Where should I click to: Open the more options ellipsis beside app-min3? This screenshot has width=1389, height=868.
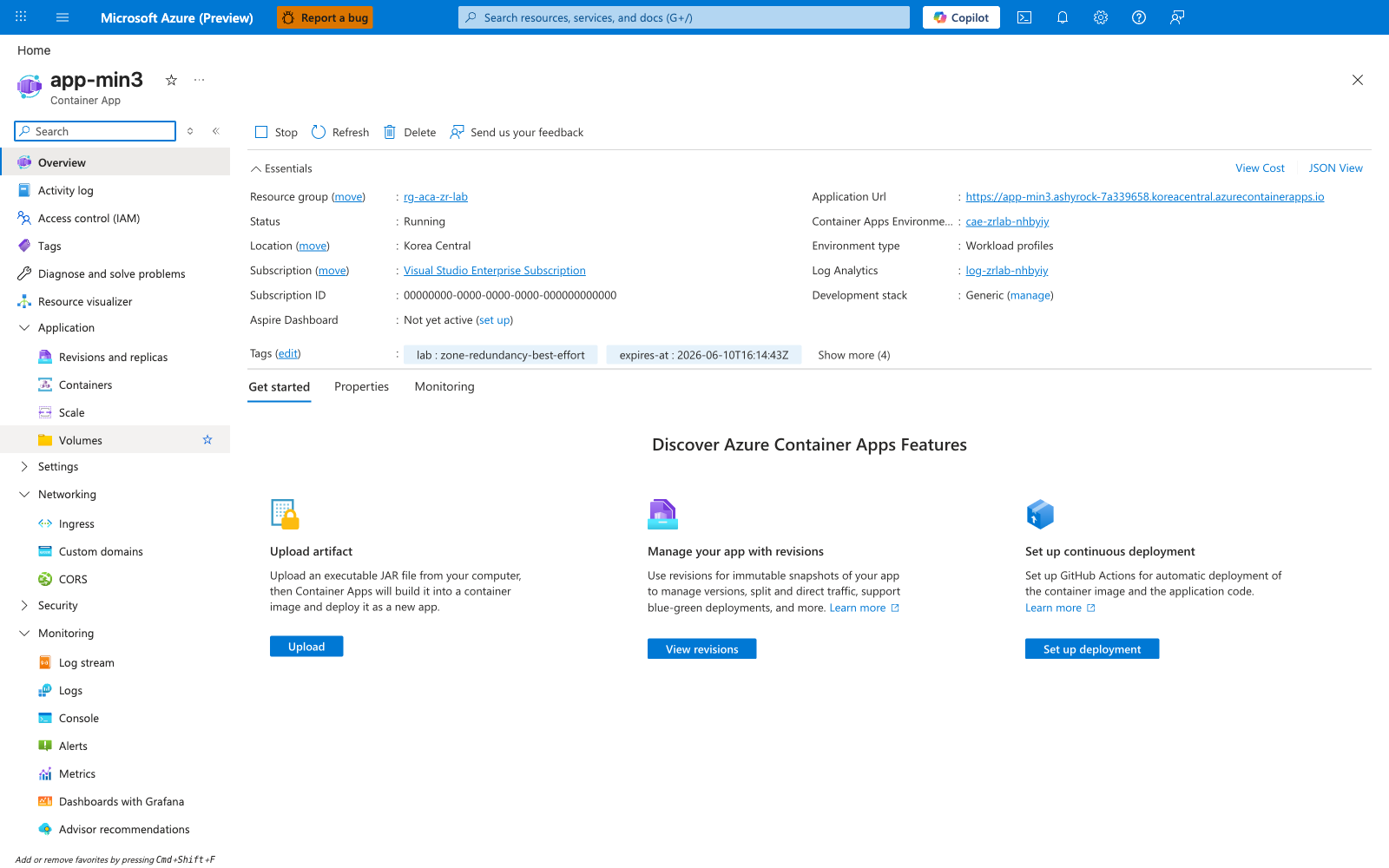point(200,80)
